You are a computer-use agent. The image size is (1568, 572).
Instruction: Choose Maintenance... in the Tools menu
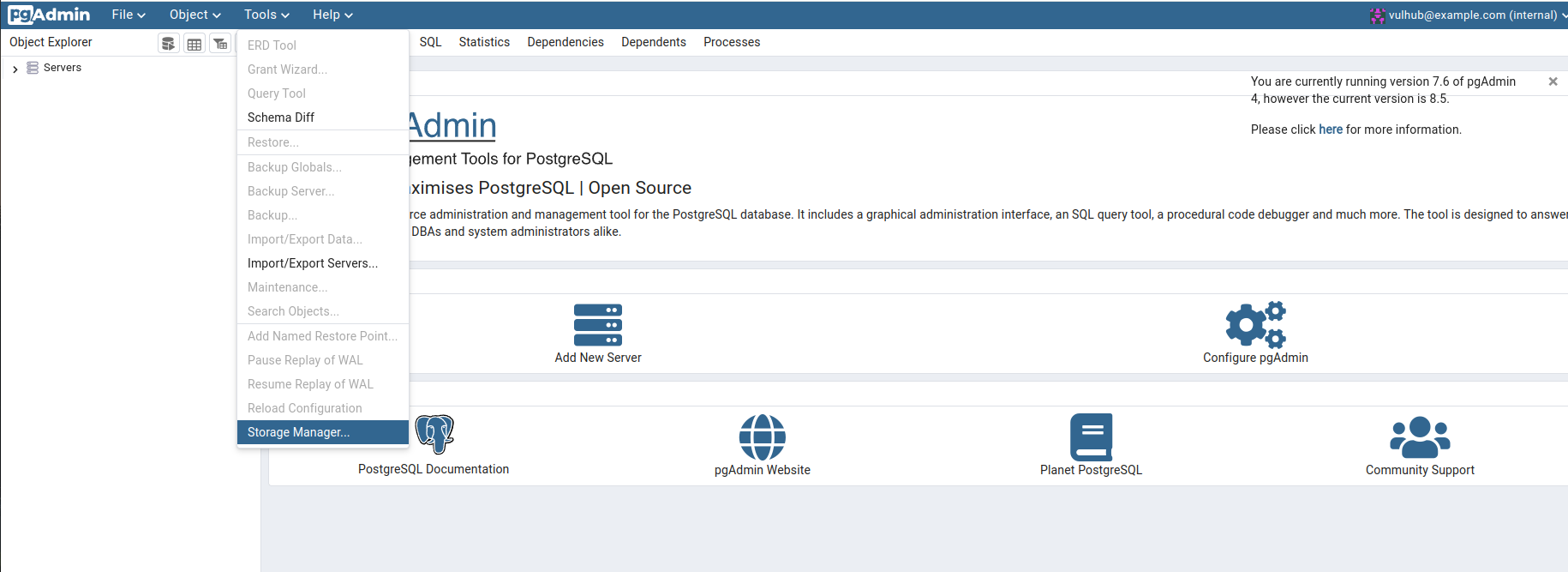(323, 287)
